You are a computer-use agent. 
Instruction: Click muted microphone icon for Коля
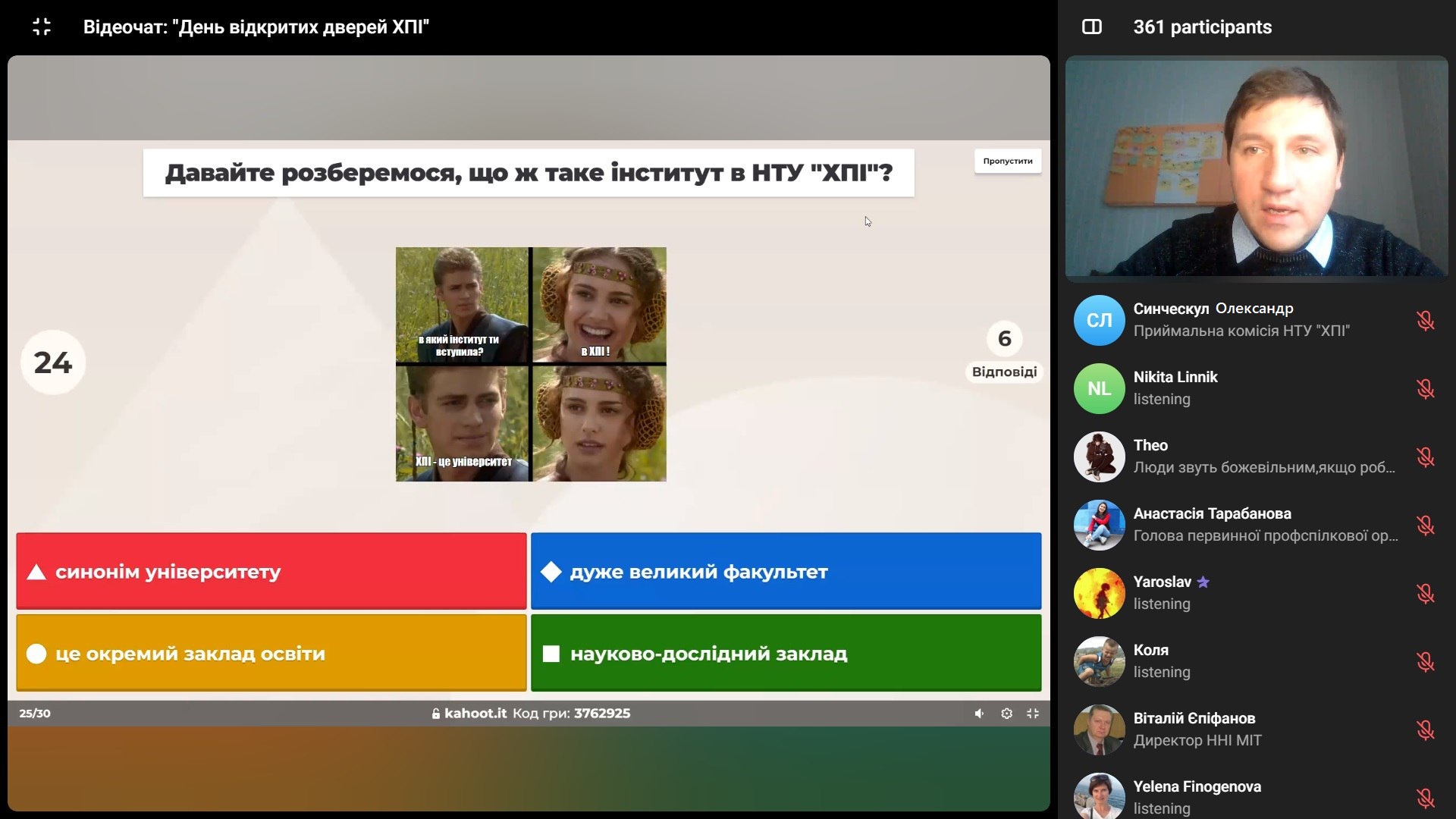click(1426, 661)
